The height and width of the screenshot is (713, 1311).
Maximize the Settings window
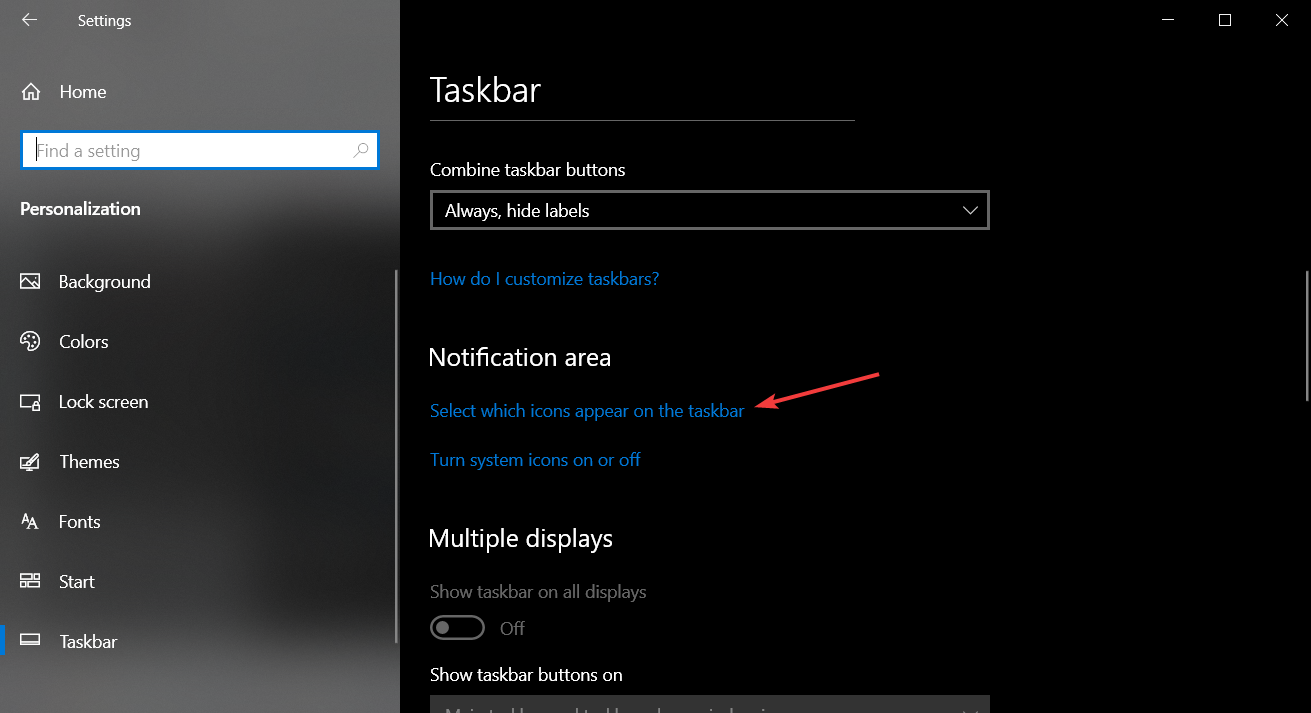(1225, 20)
